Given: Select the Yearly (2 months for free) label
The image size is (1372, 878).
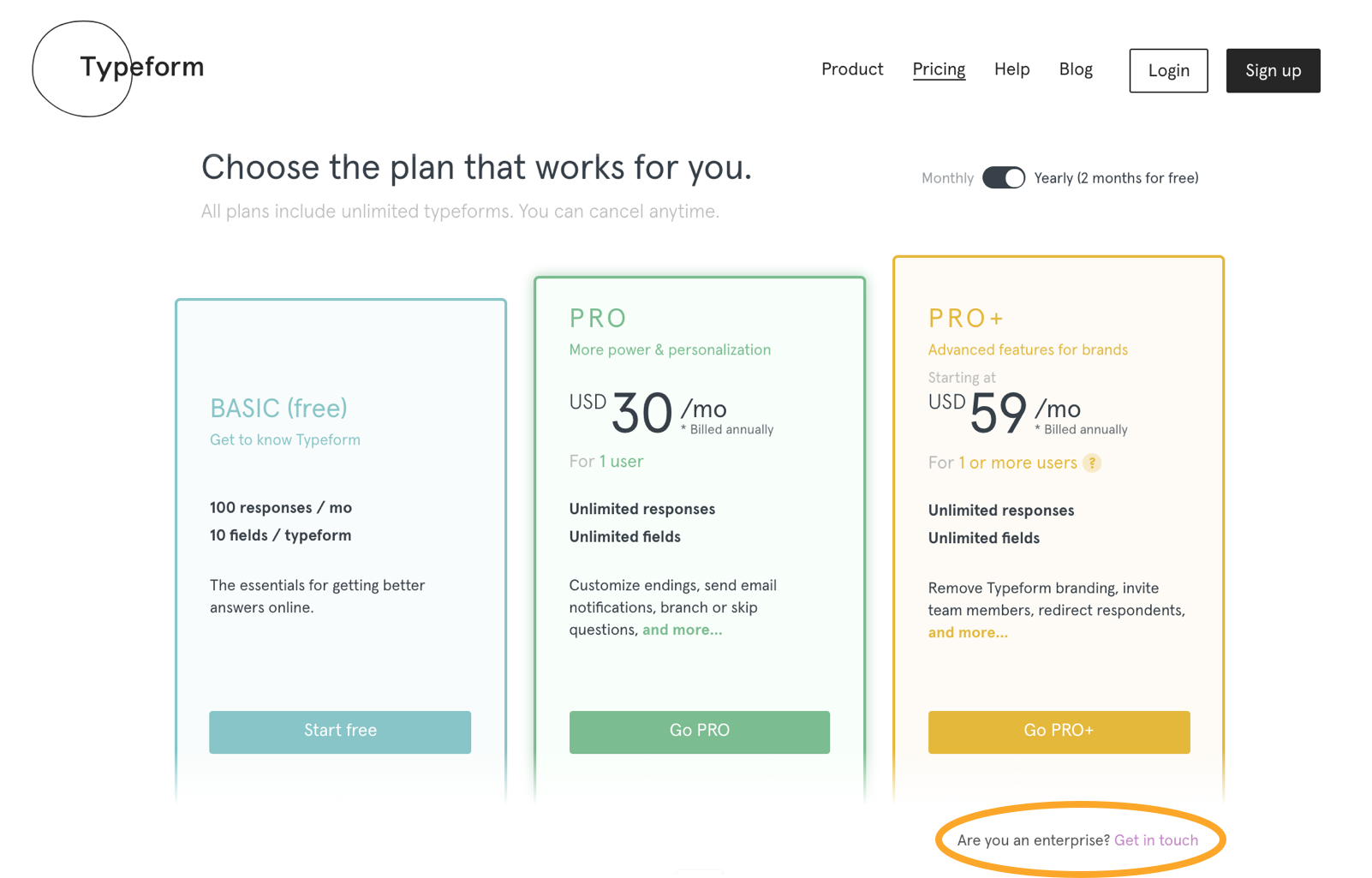Looking at the screenshot, I should coord(1116,178).
